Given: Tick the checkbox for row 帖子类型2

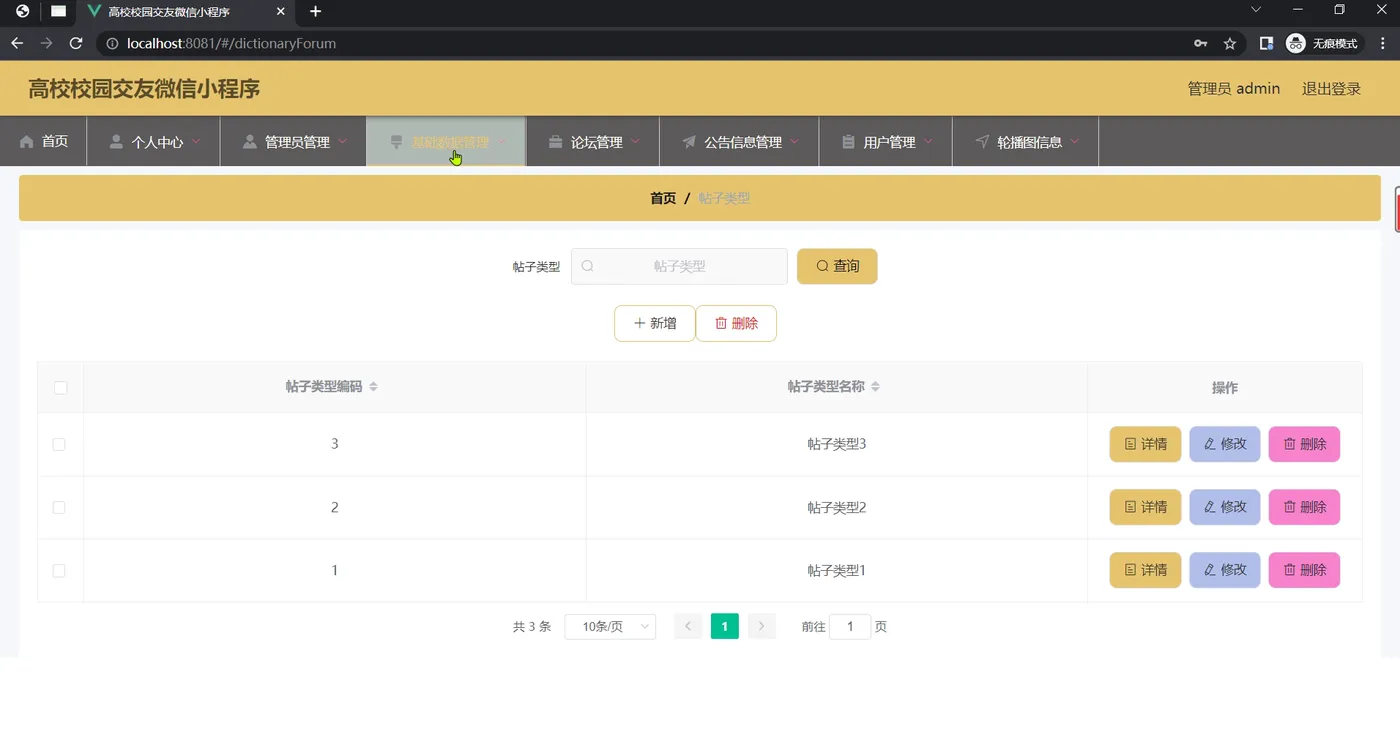Looking at the screenshot, I should 59,507.
